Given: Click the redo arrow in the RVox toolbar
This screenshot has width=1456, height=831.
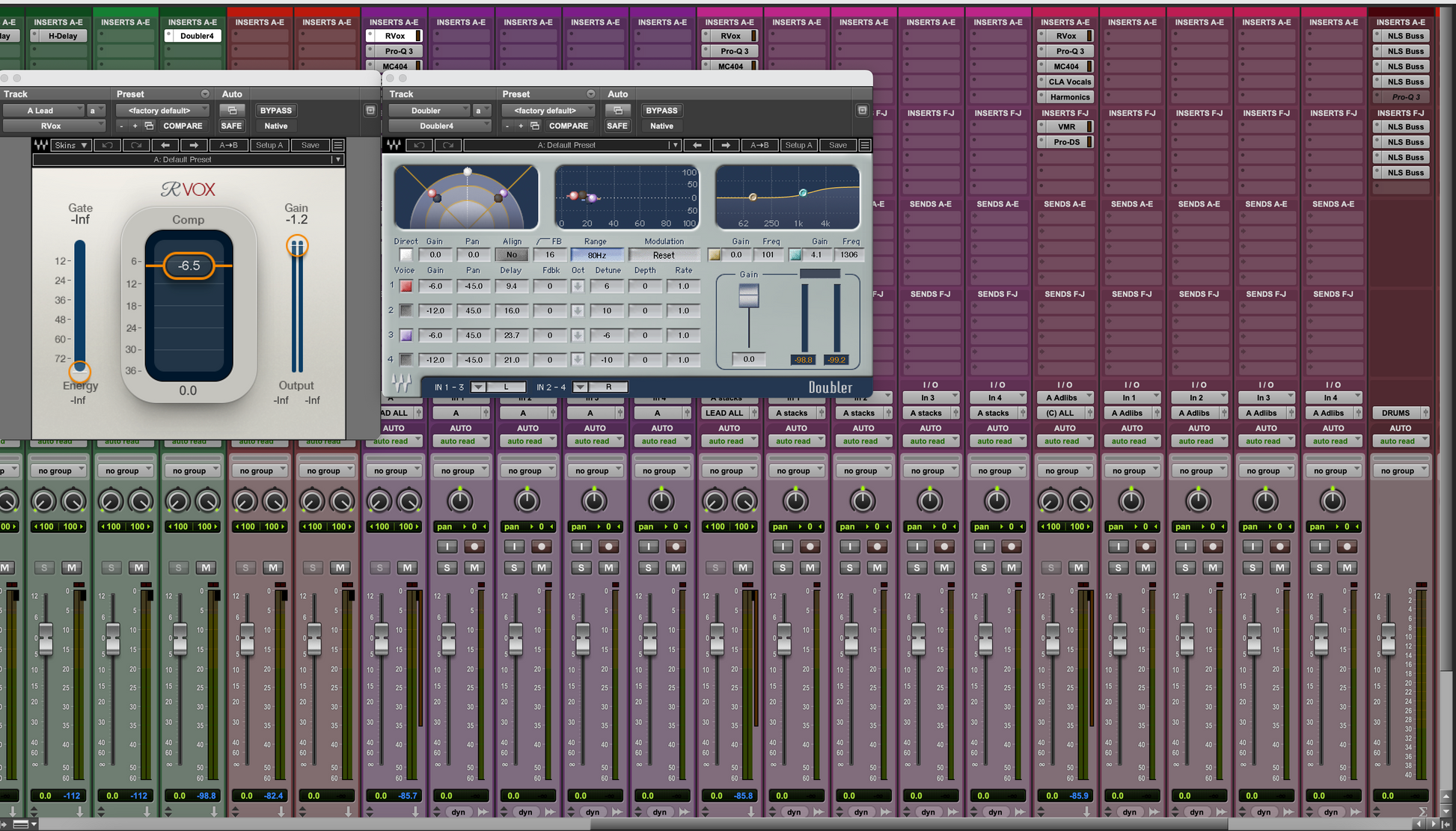Looking at the screenshot, I should point(136,145).
